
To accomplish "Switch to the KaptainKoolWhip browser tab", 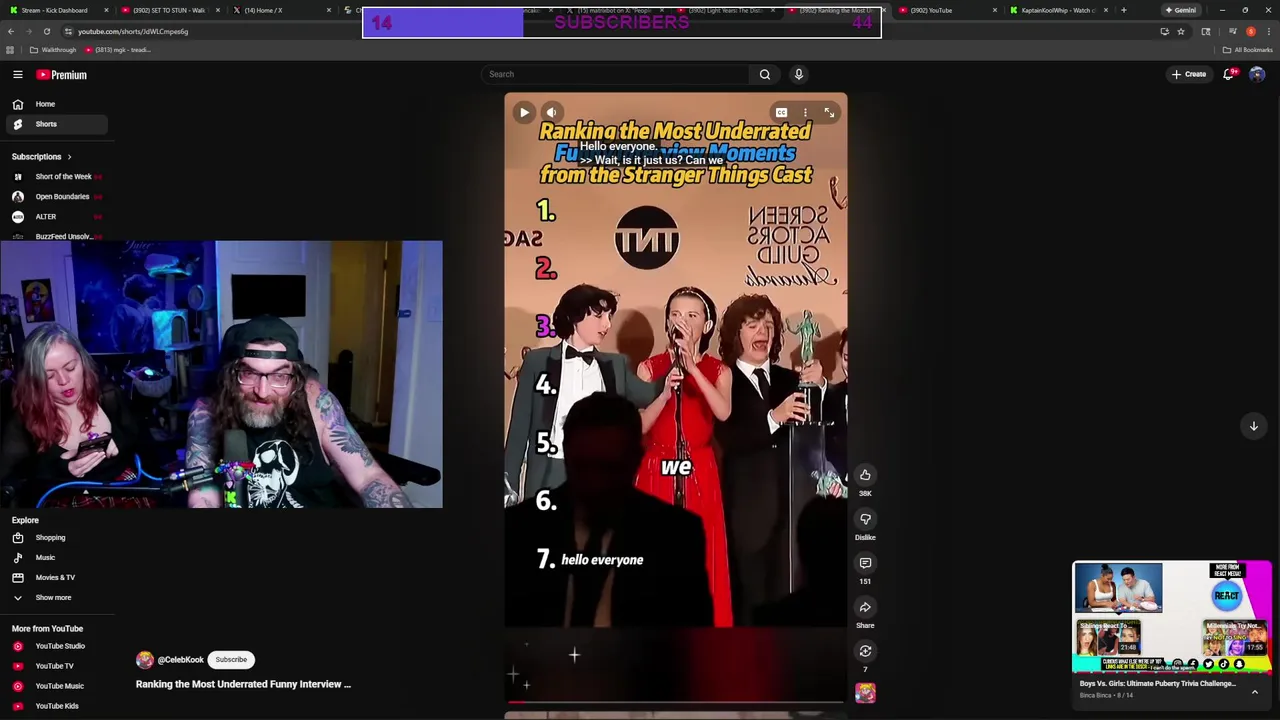I will 1058,10.
